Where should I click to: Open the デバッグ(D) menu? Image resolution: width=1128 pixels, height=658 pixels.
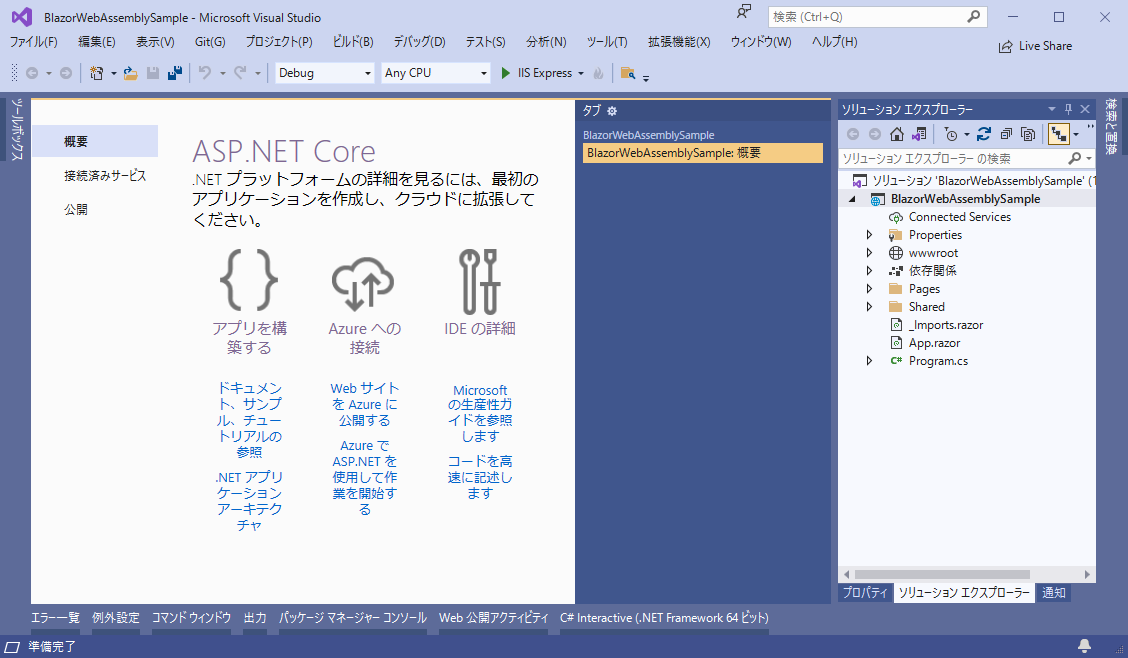419,42
